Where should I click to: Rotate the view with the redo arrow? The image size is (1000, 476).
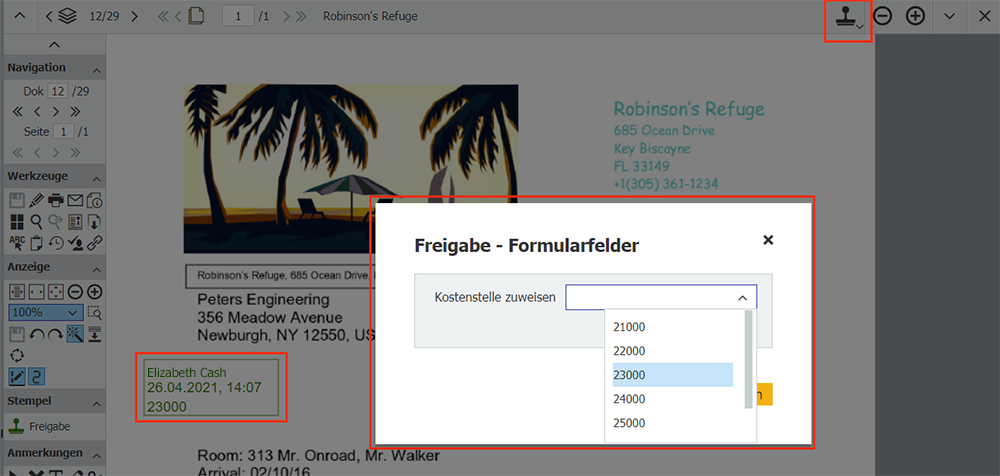pos(56,334)
